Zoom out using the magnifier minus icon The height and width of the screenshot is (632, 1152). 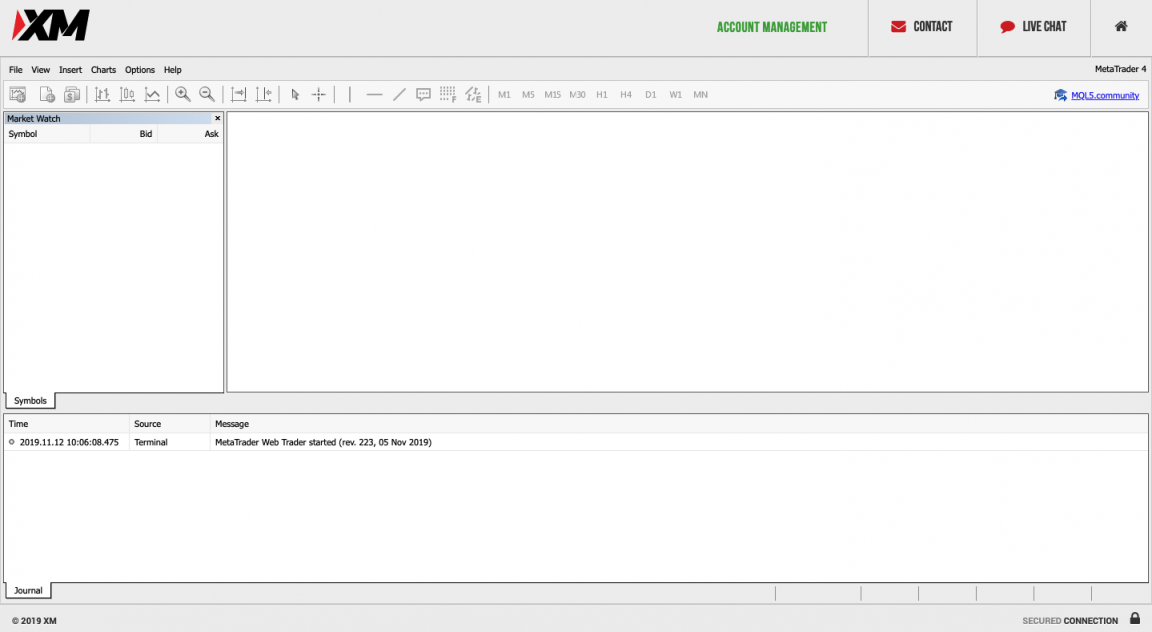point(207,94)
